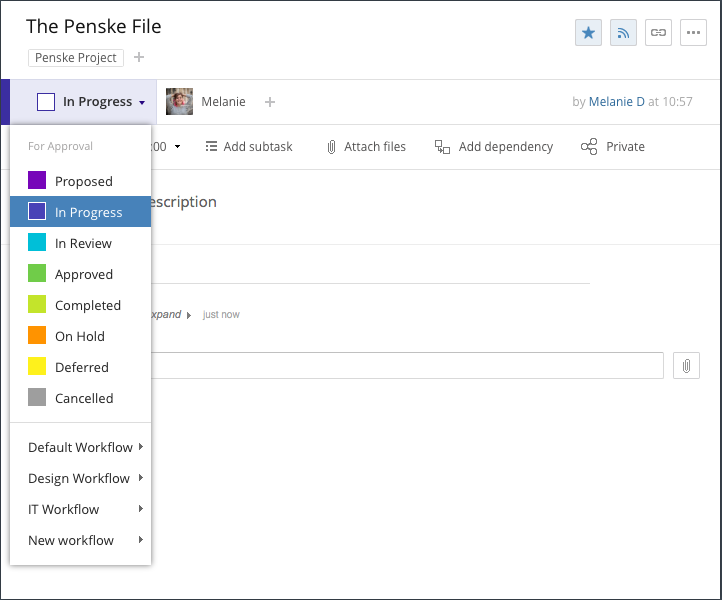Click the Add dependency icon
Screen dimensions: 722x600
[442, 147]
